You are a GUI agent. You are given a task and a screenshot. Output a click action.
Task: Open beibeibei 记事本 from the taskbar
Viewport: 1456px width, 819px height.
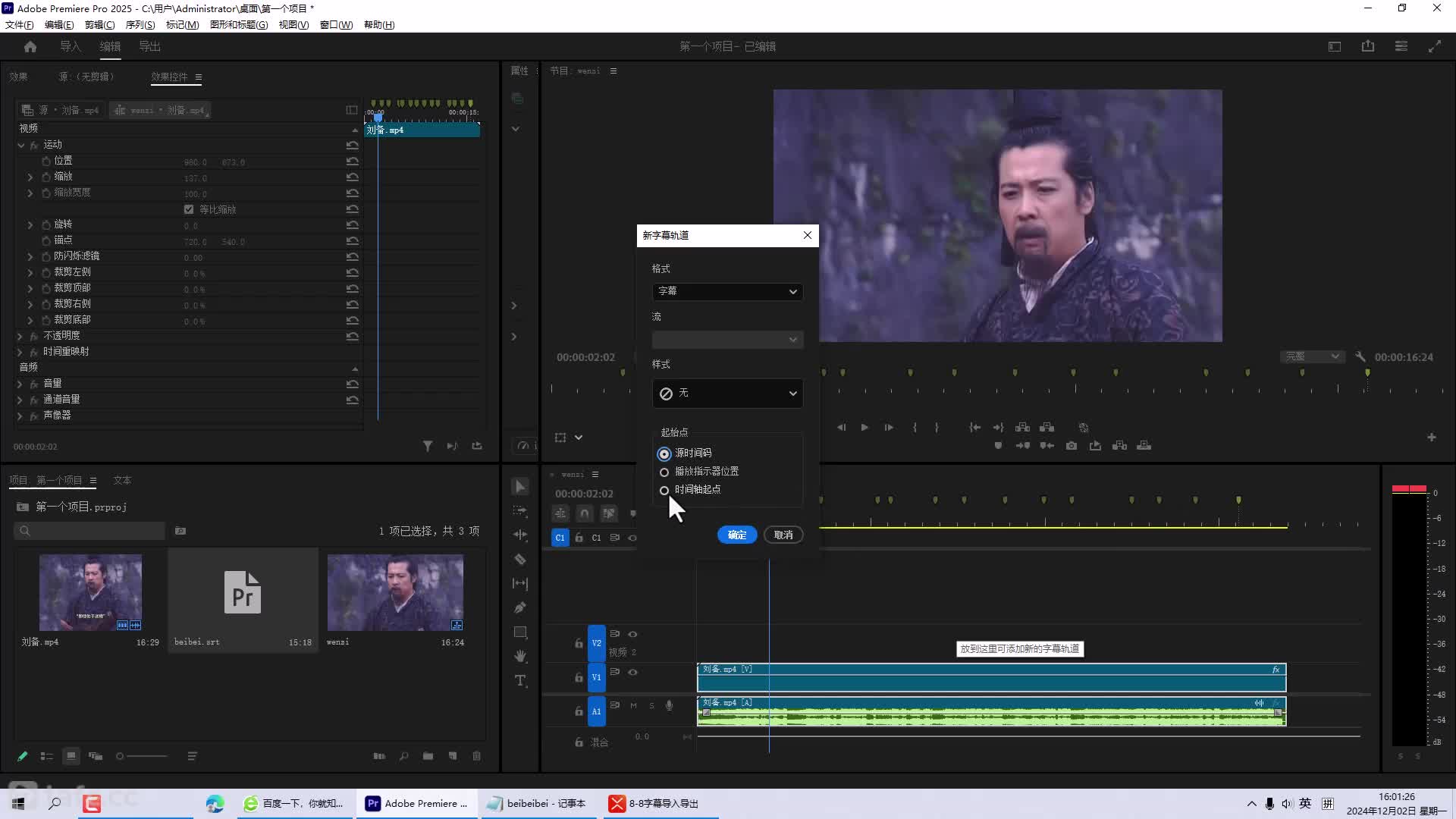[538, 803]
